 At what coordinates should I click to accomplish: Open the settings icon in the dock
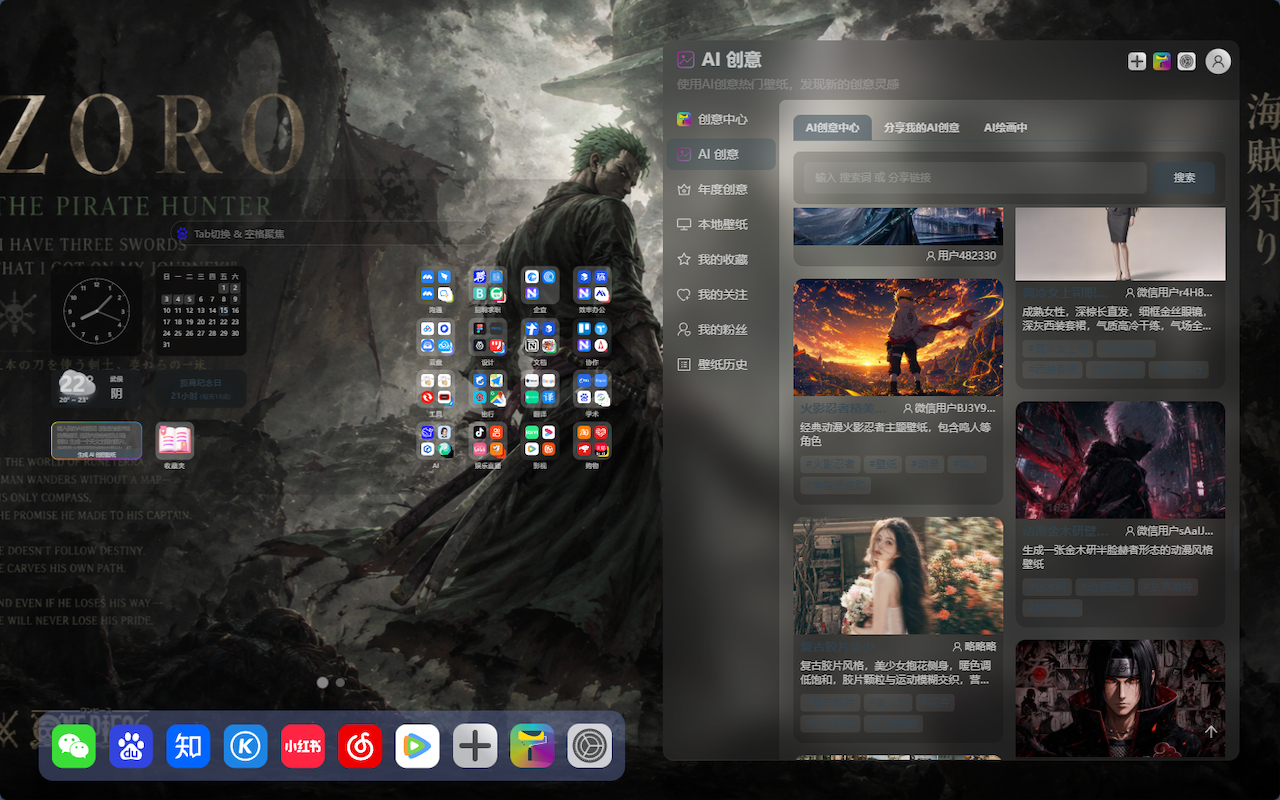[x=589, y=746]
